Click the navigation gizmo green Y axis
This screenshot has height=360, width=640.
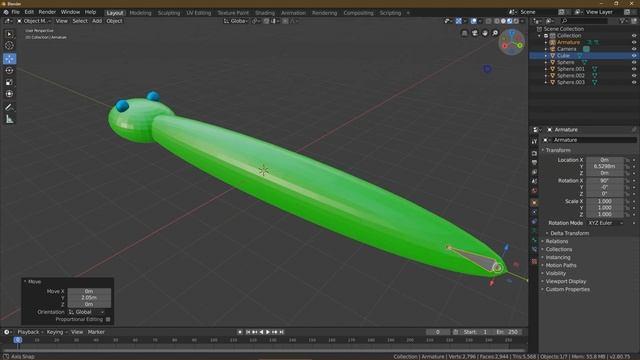[x=520, y=45]
